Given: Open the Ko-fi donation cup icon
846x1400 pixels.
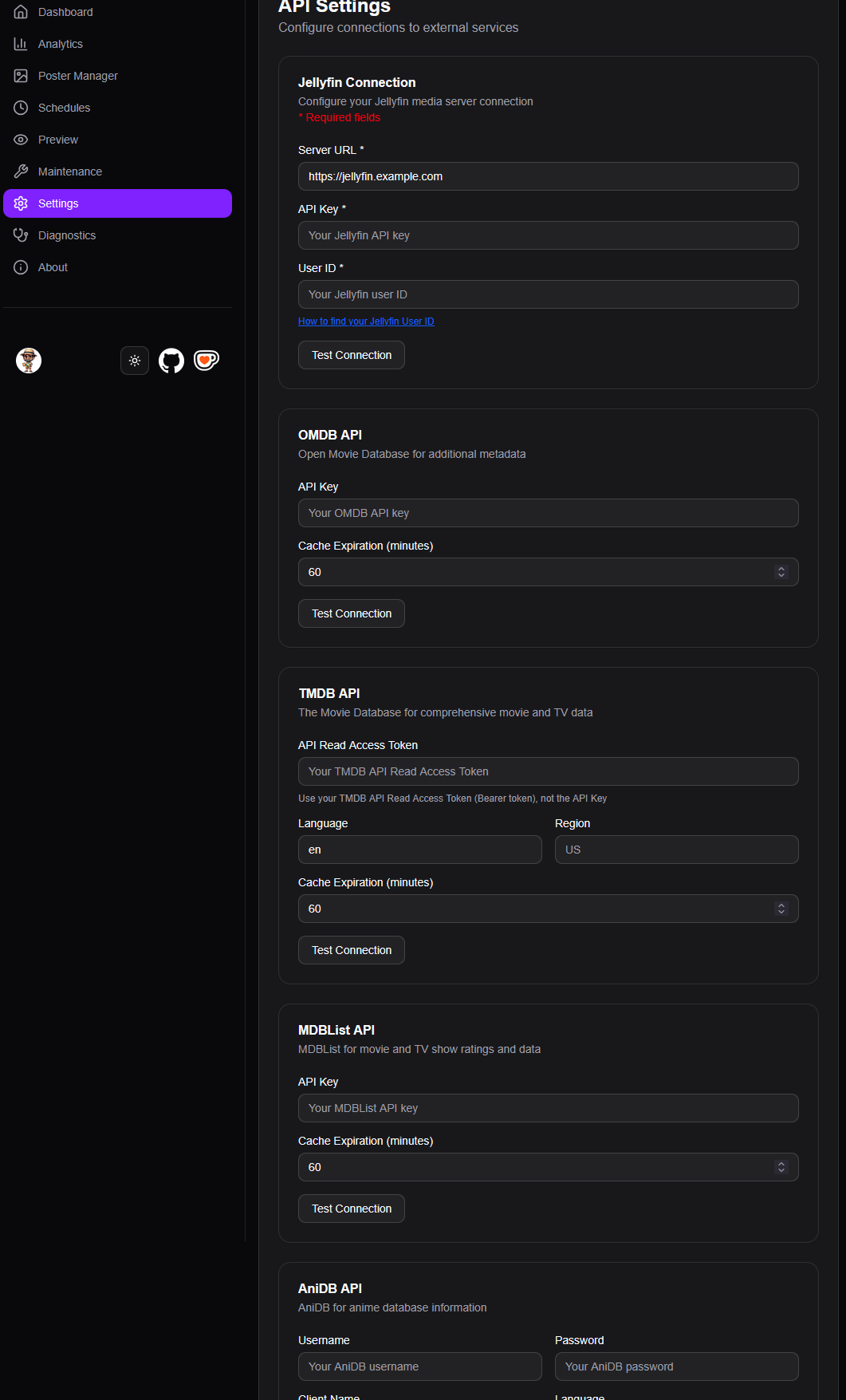Looking at the screenshot, I should pyautogui.click(x=207, y=361).
